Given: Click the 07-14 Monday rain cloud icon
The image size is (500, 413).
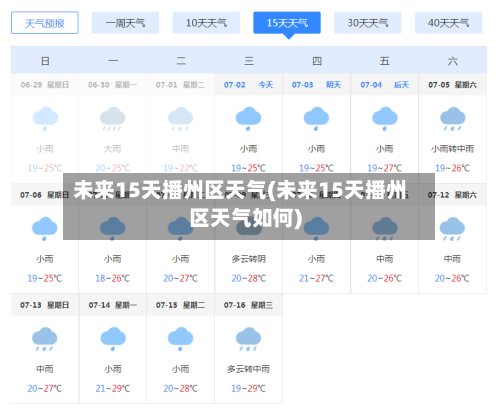Looking at the screenshot, I should [x=113, y=339].
